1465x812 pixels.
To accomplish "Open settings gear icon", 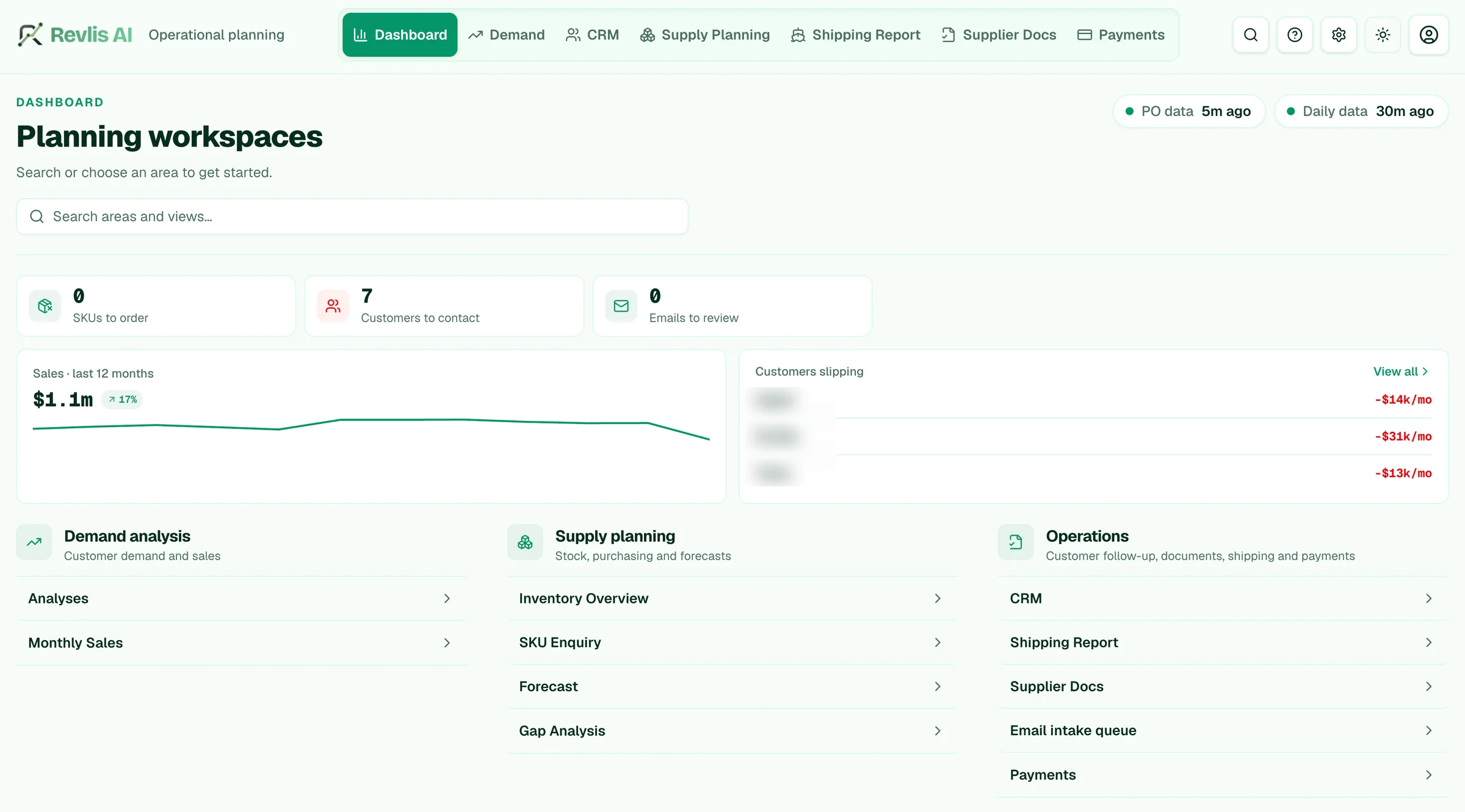I will tap(1339, 35).
